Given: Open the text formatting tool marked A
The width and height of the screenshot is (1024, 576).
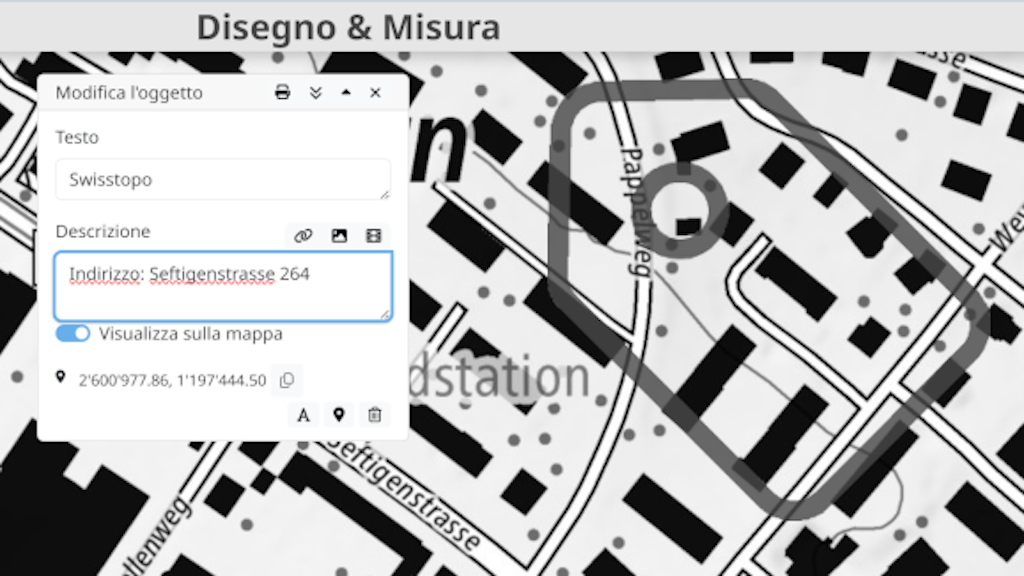Looking at the screenshot, I should click(303, 414).
